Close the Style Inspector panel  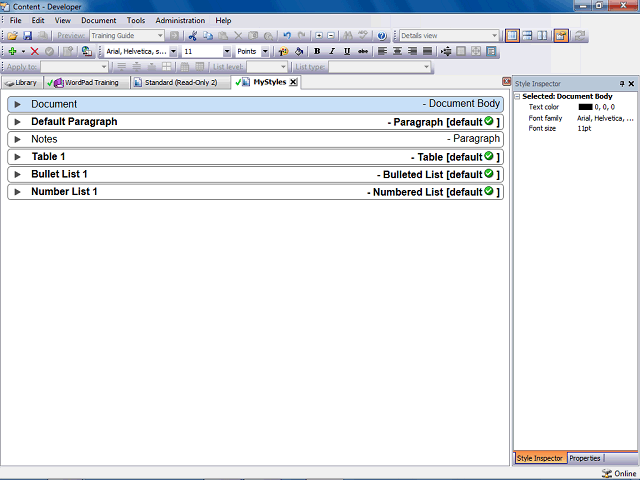click(631, 84)
